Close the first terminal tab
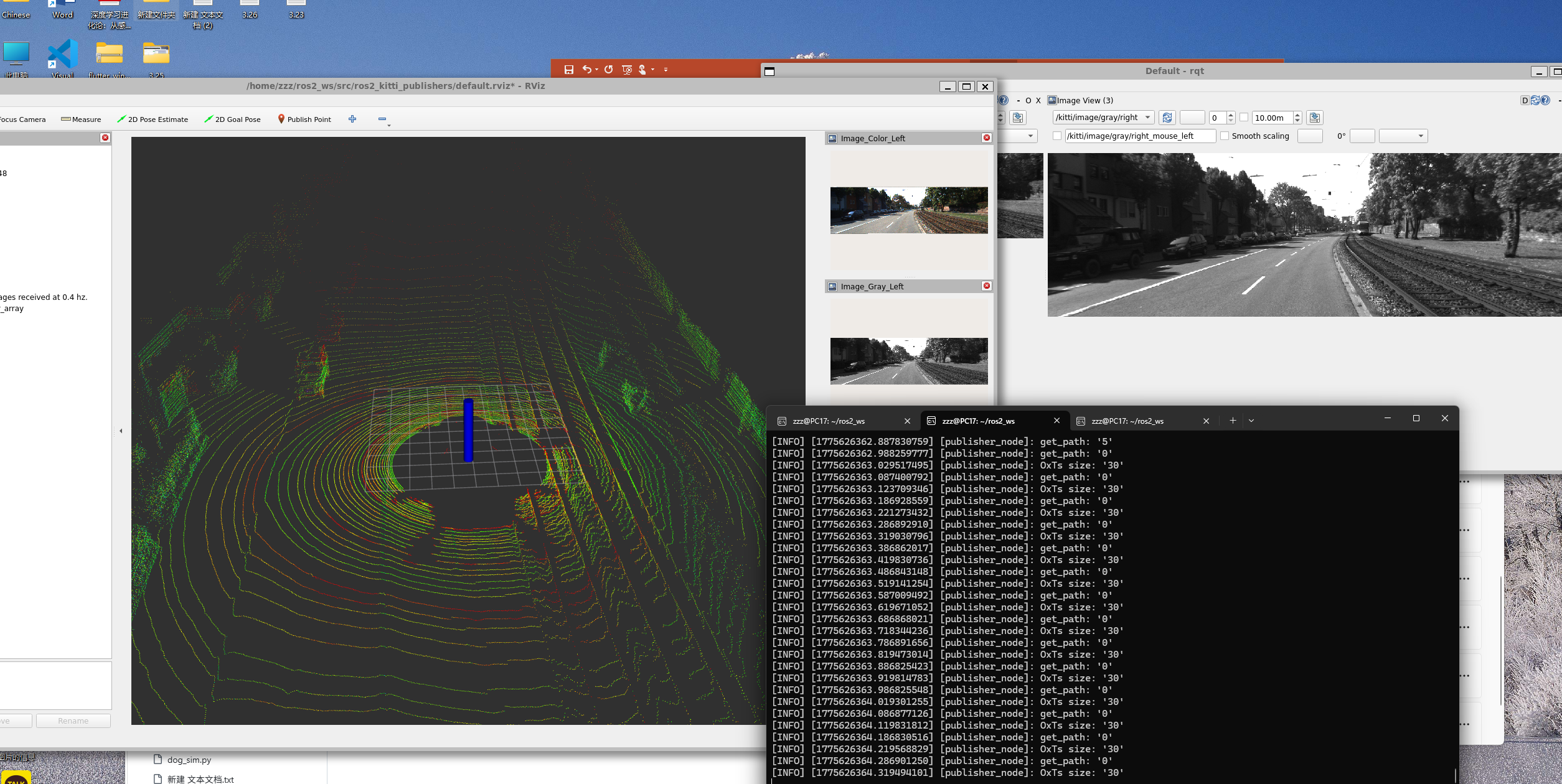 907,421
